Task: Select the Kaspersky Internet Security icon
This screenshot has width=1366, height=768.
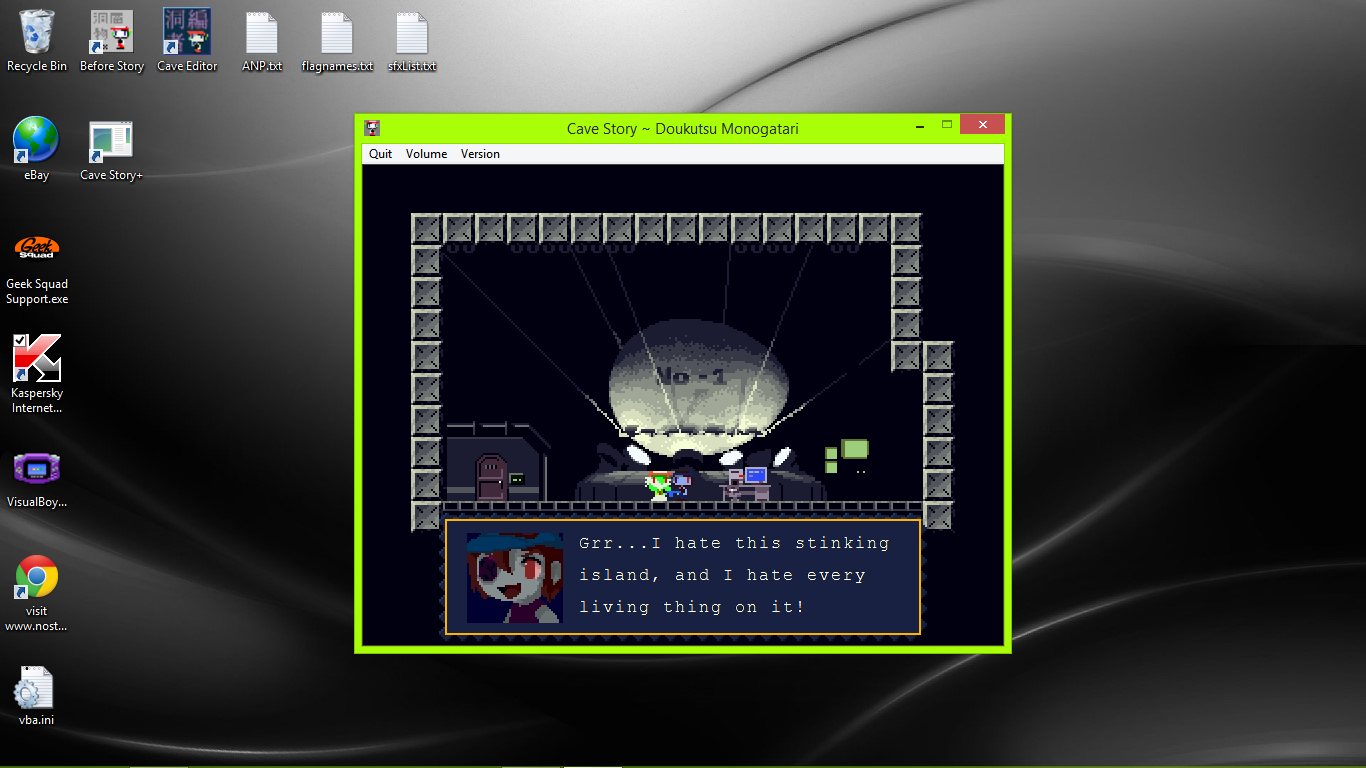Action: tap(37, 374)
